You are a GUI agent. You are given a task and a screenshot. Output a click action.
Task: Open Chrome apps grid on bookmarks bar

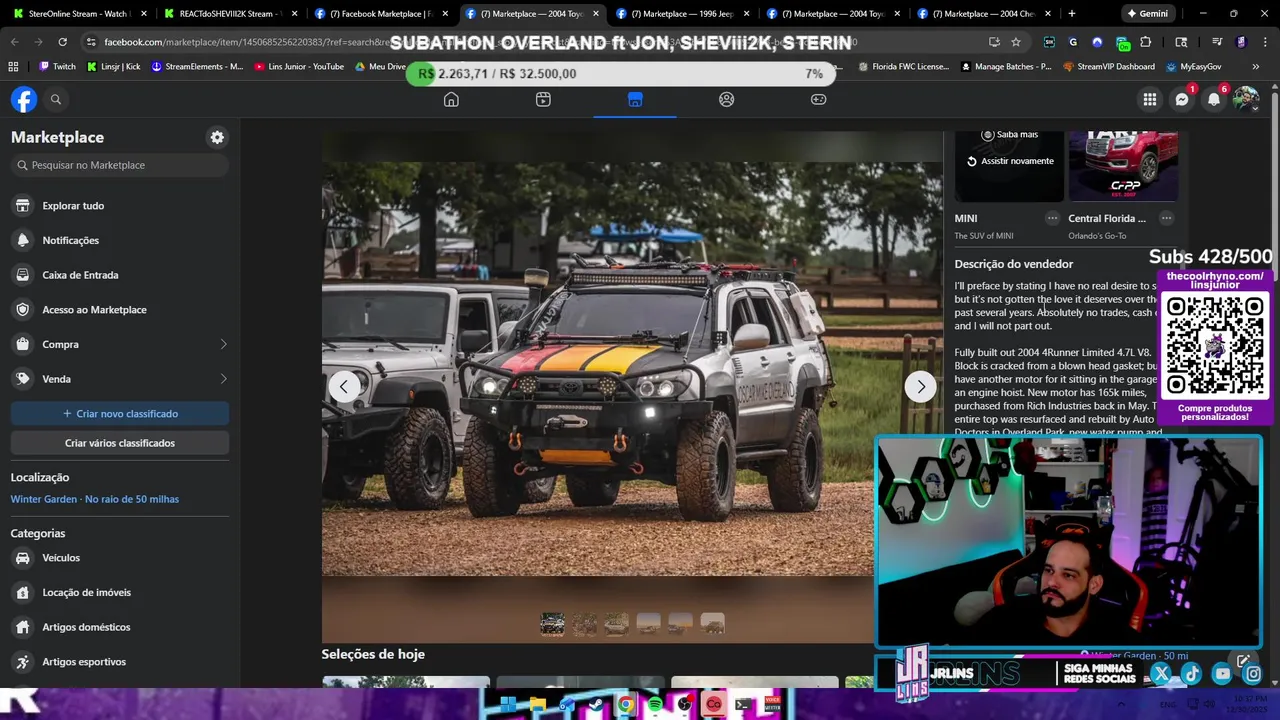13,66
